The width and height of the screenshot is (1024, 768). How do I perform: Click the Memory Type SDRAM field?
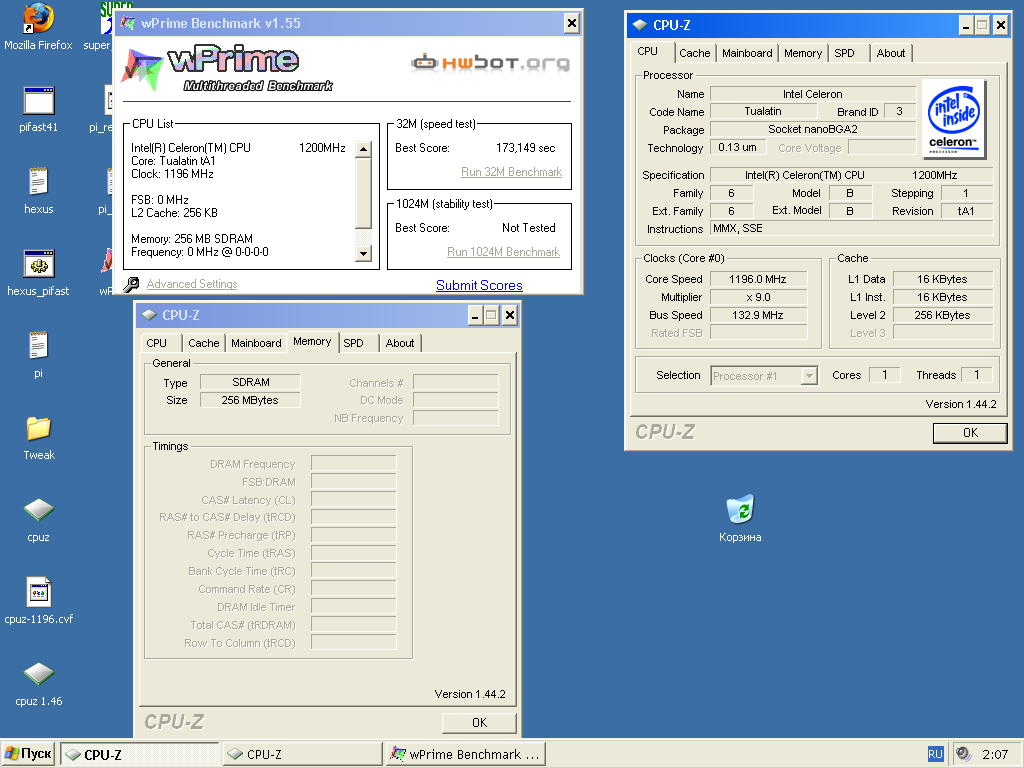250,382
